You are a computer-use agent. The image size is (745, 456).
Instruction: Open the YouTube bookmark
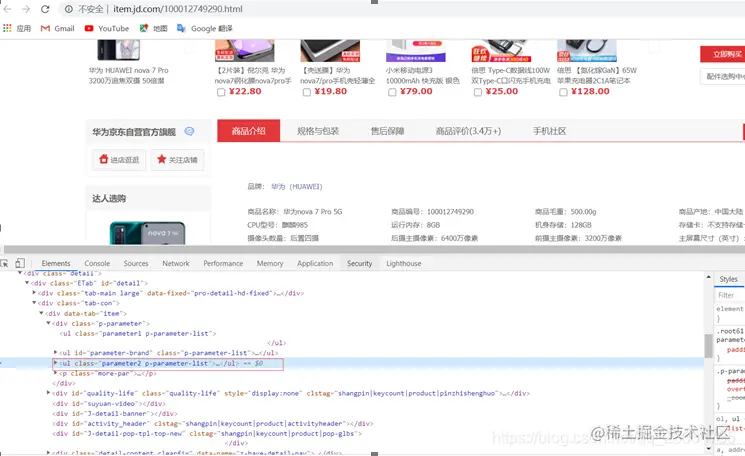coord(107,28)
